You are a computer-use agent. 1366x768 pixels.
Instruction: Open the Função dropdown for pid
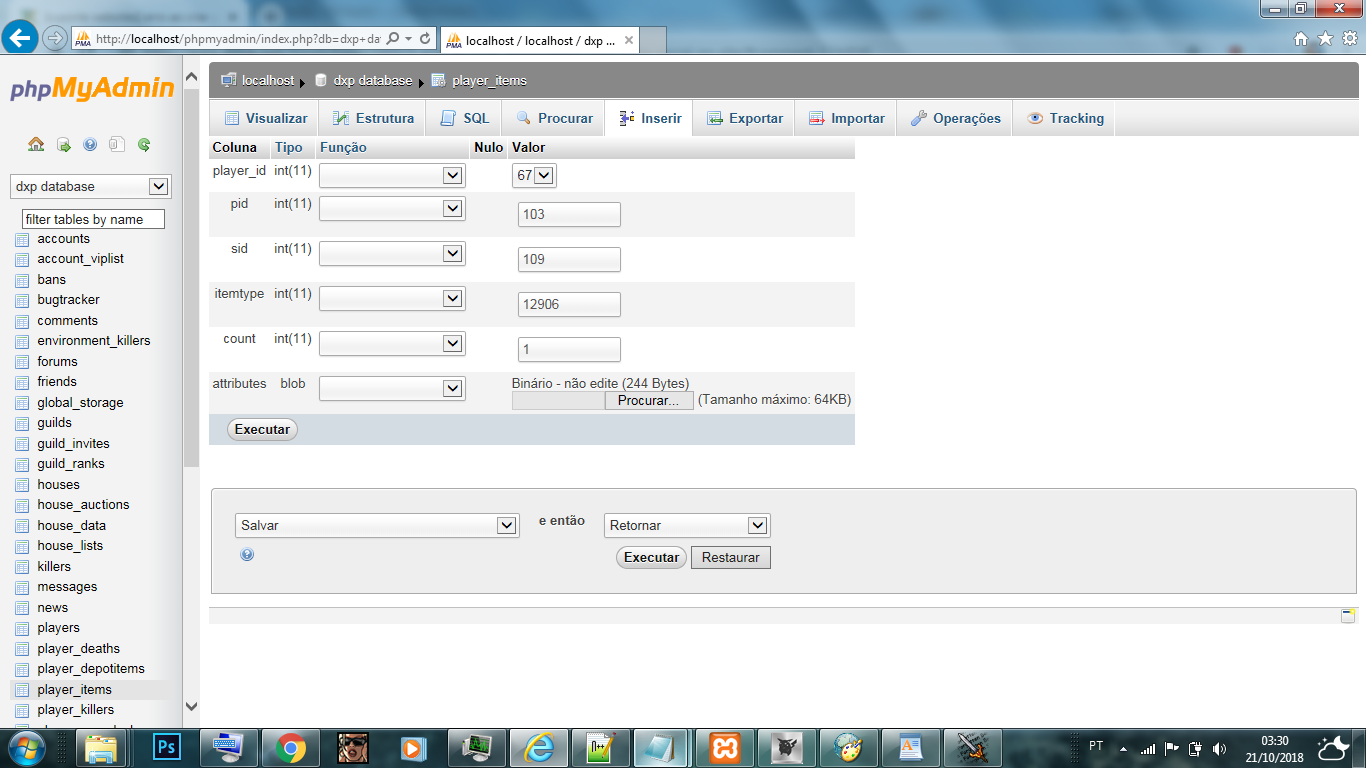tap(392, 208)
